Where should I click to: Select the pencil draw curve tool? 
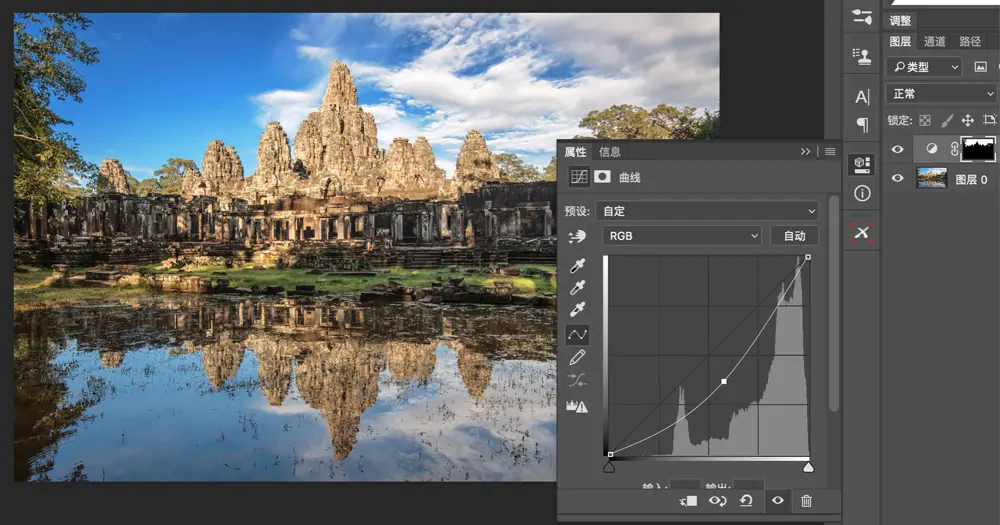[577, 357]
